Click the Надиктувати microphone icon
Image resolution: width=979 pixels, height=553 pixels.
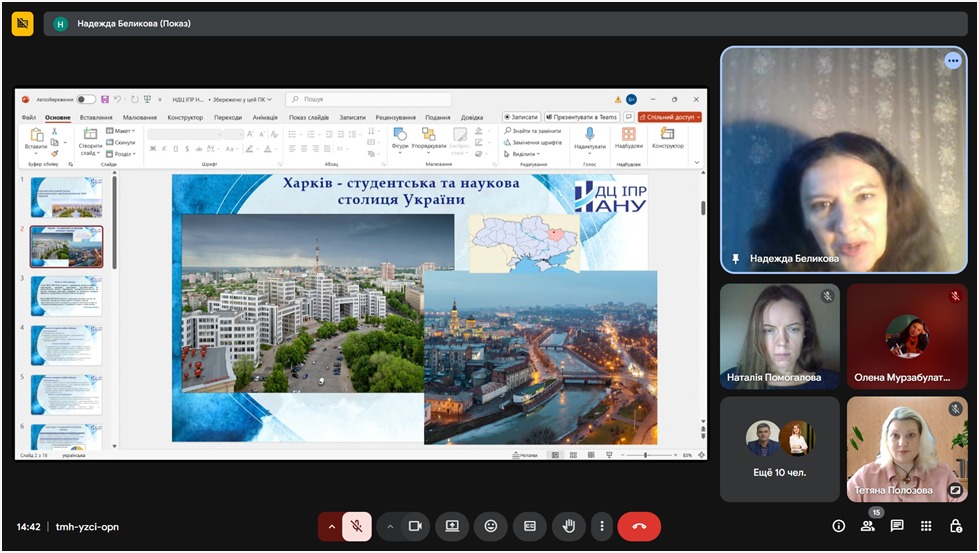[589, 134]
